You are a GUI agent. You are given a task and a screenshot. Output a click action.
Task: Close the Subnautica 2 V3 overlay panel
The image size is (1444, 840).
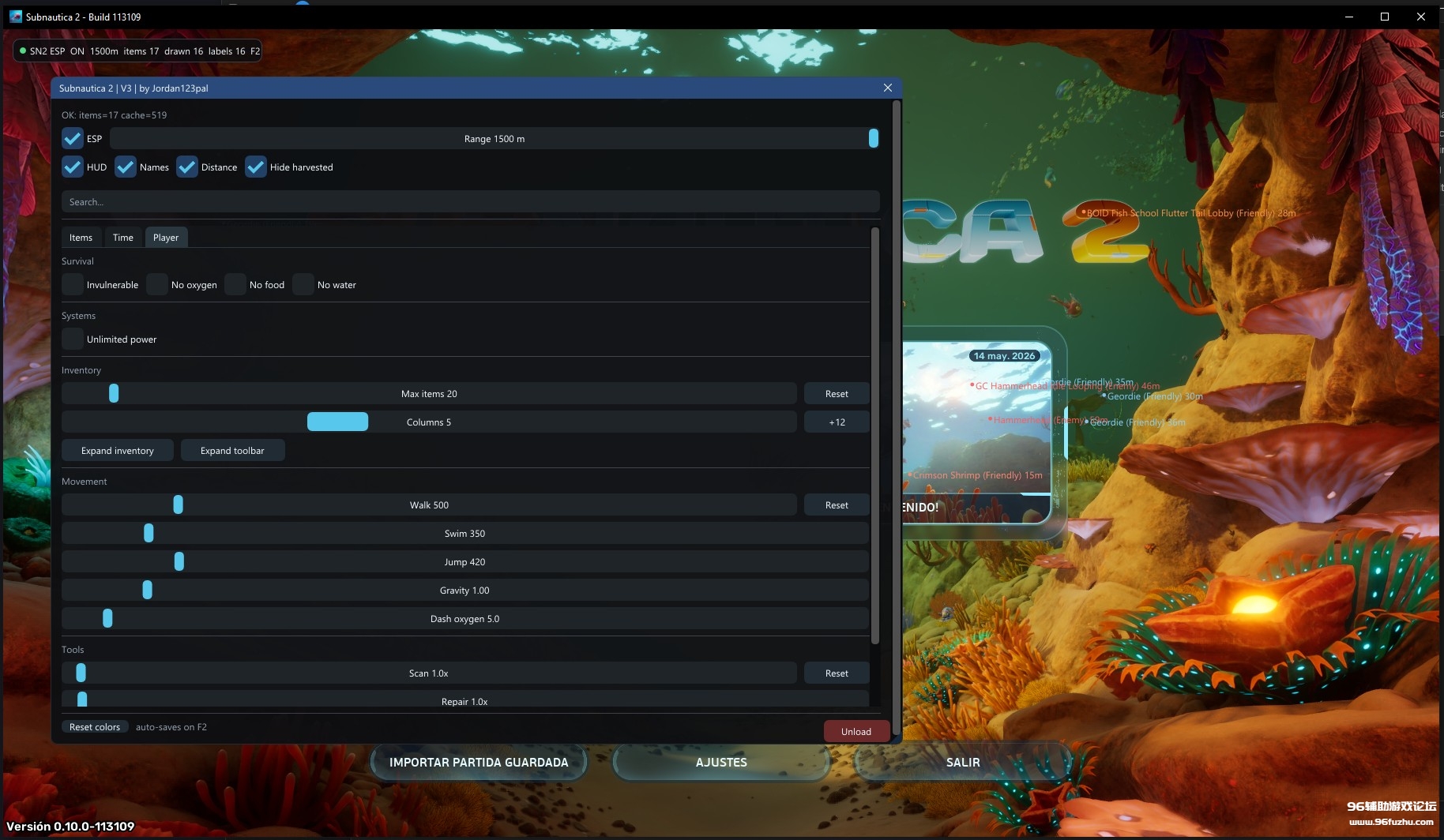click(x=888, y=88)
